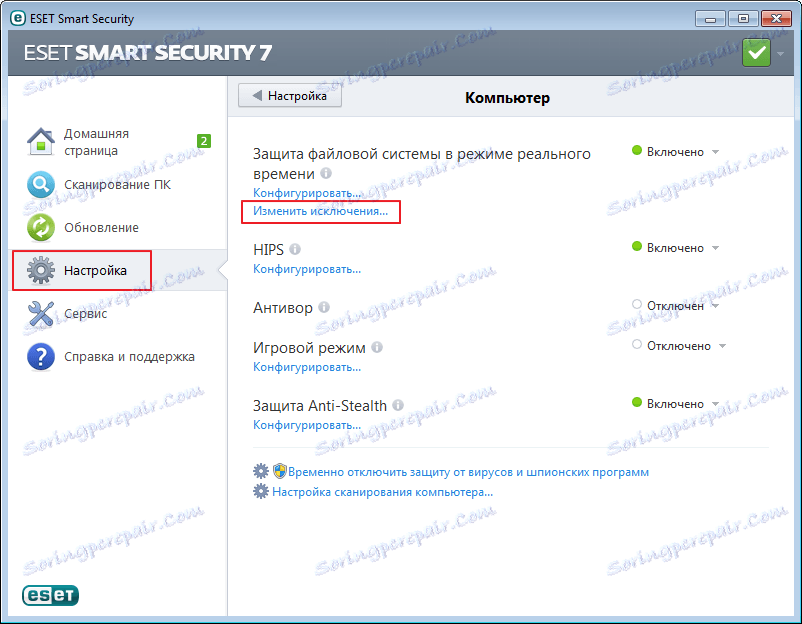
Task: Click Изменить исключения link
Action: pyautogui.click(x=320, y=211)
